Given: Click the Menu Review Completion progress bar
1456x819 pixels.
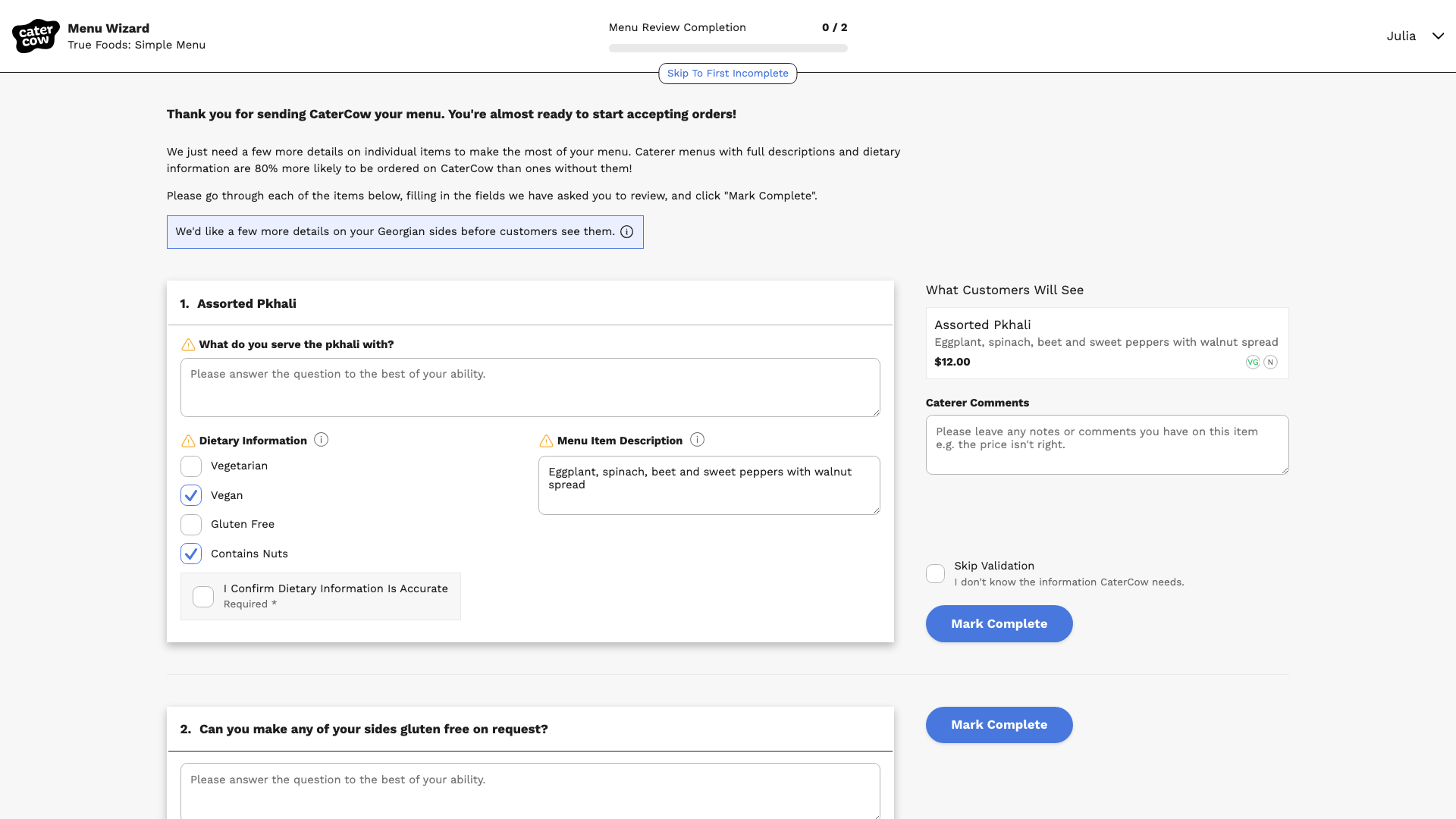Looking at the screenshot, I should point(728,49).
